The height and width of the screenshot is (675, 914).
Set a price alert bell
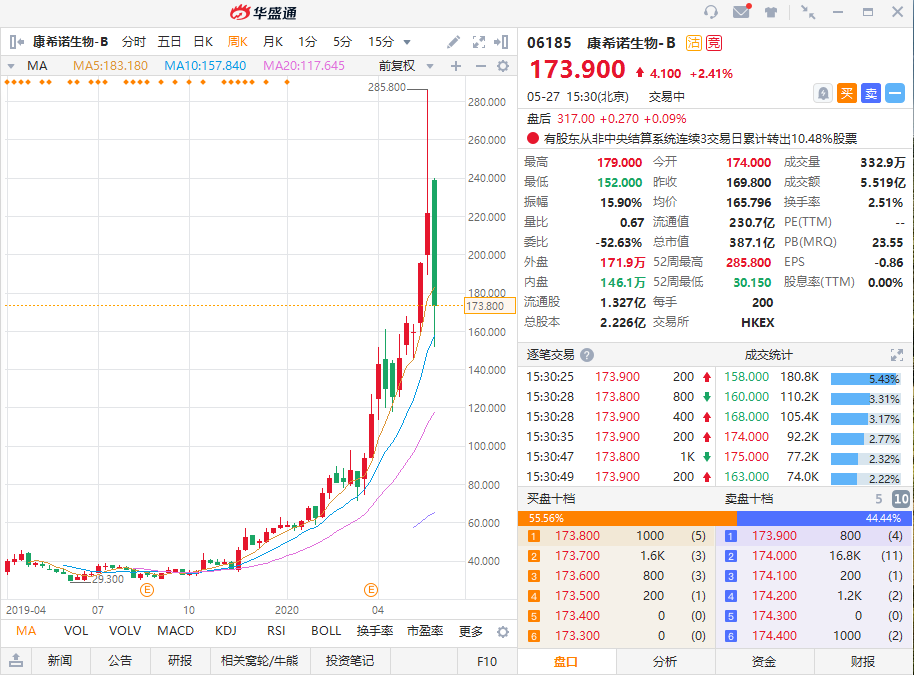click(822, 93)
